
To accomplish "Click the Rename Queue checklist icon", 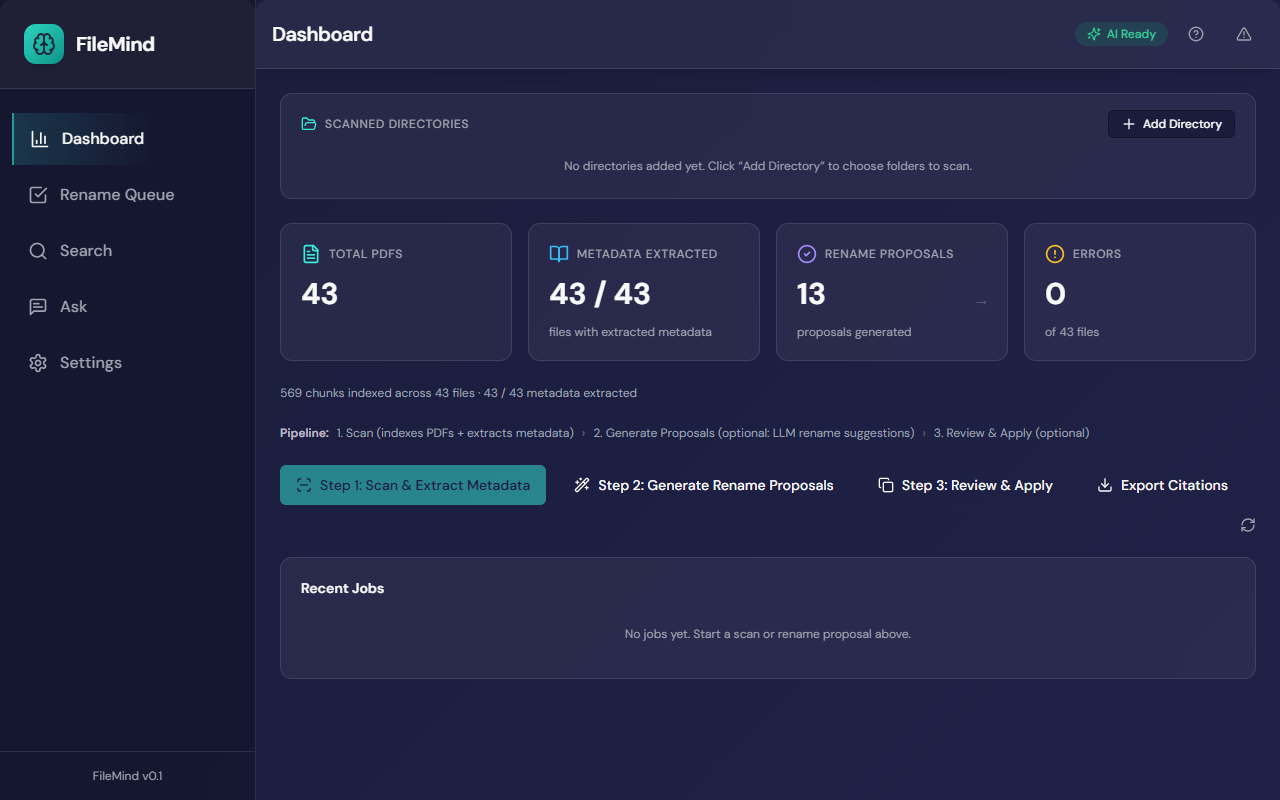I will (x=37, y=194).
